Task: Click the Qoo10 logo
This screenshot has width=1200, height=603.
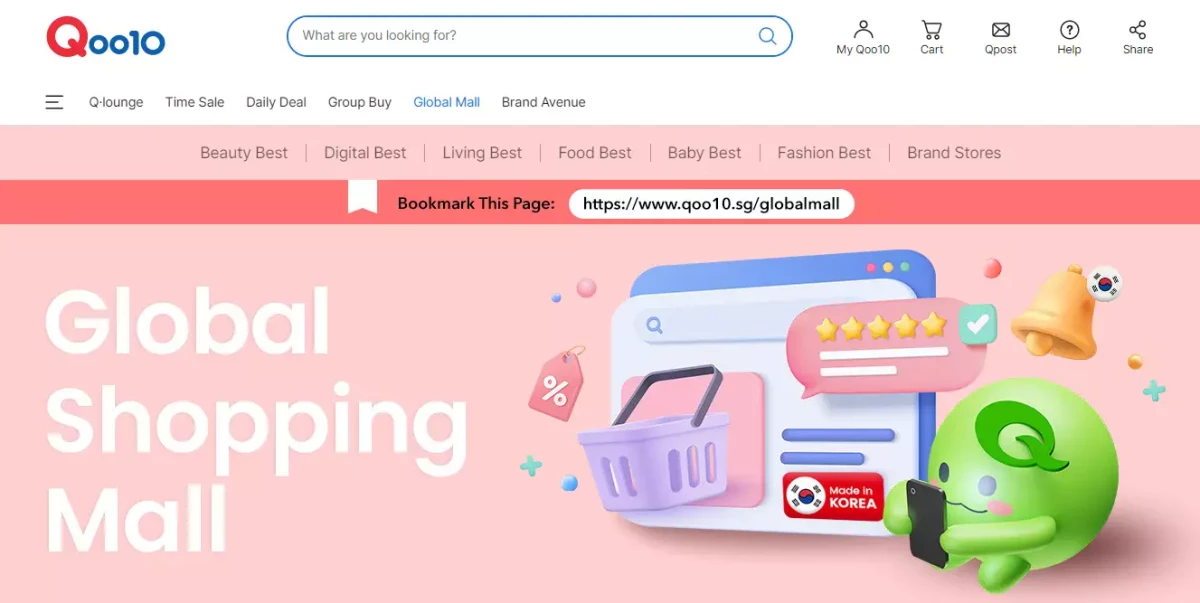Action: click(105, 37)
